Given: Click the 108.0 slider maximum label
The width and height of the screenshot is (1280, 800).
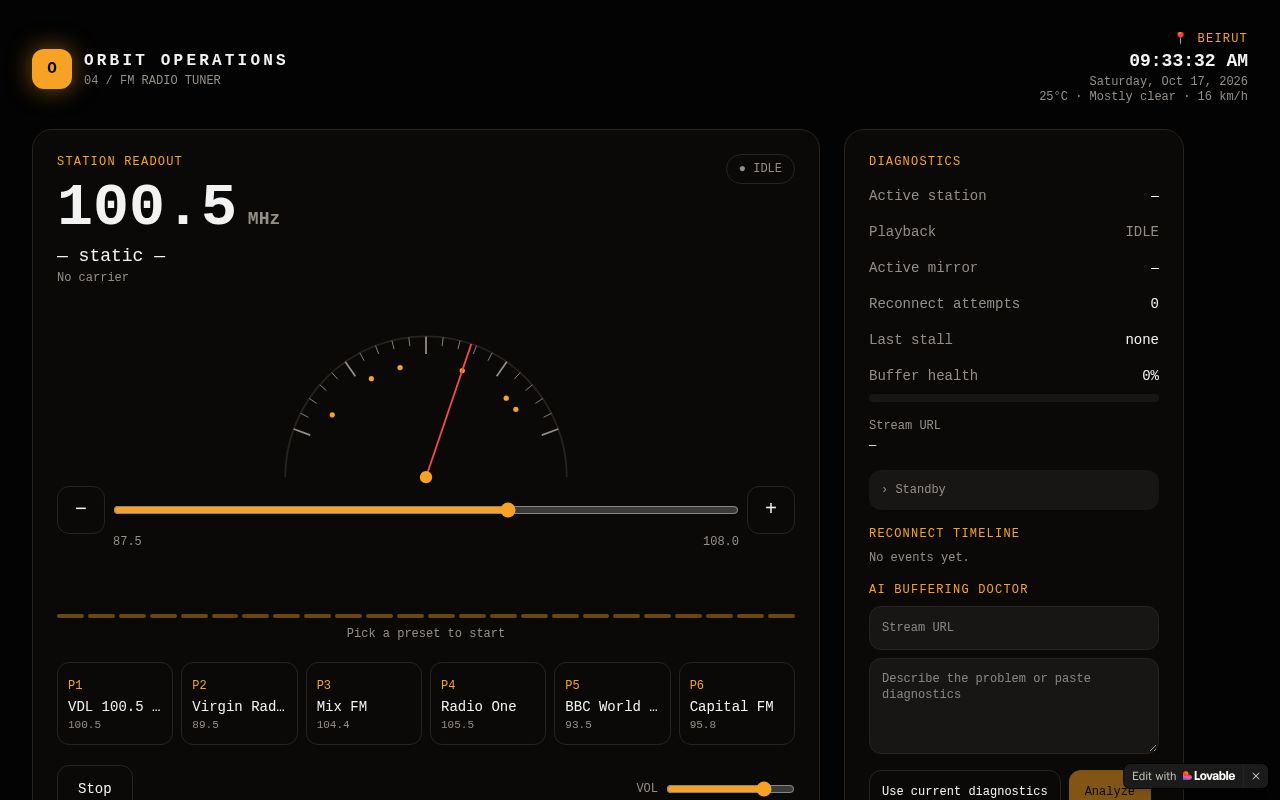Looking at the screenshot, I should (721, 542).
